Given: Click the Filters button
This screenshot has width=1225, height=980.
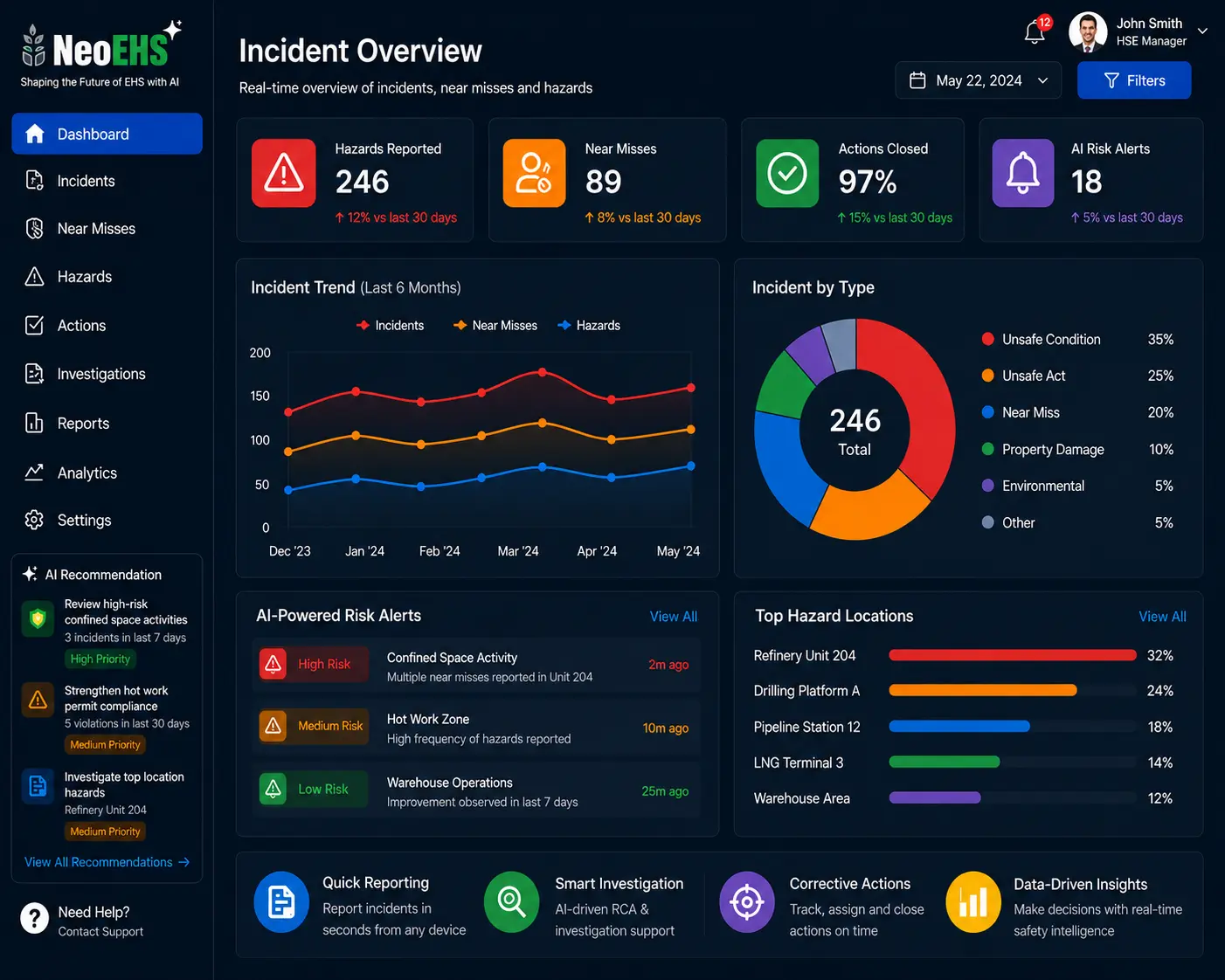Looking at the screenshot, I should [x=1134, y=80].
